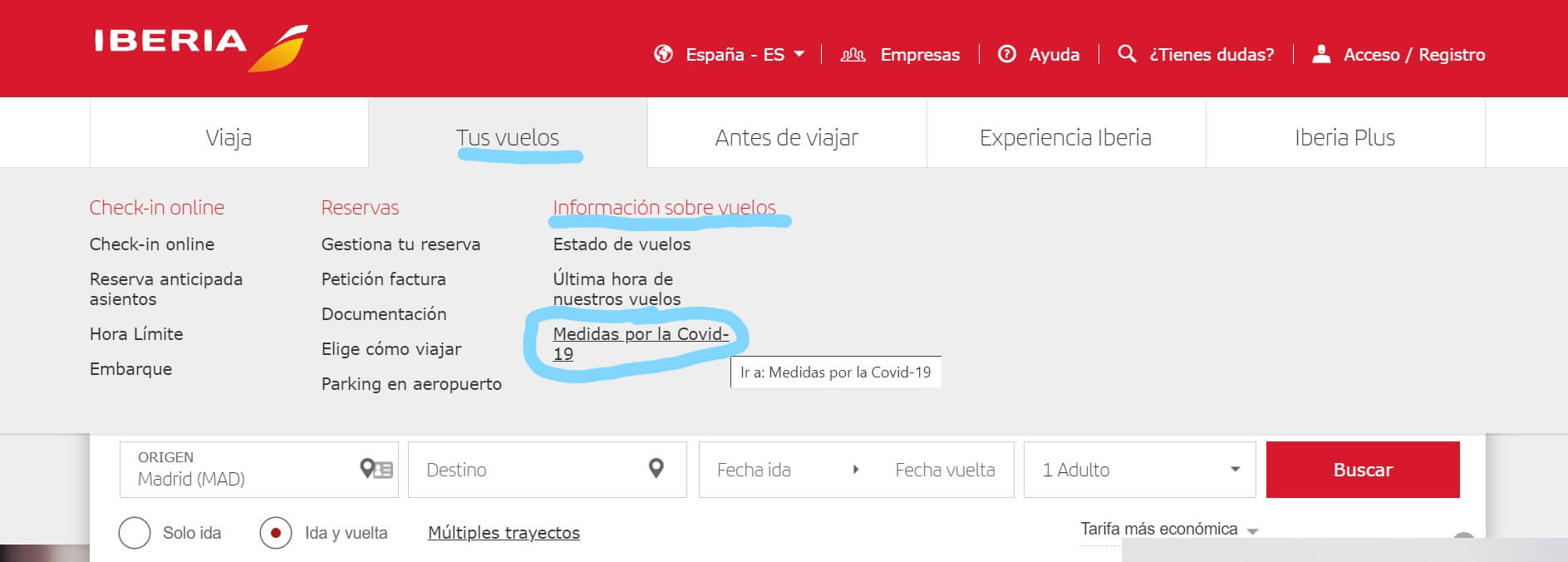Image resolution: width=1568 pixels, height=562 pixels.
Task: Select the Ida y vuelta radio button
Action: (x=276, y=533)
